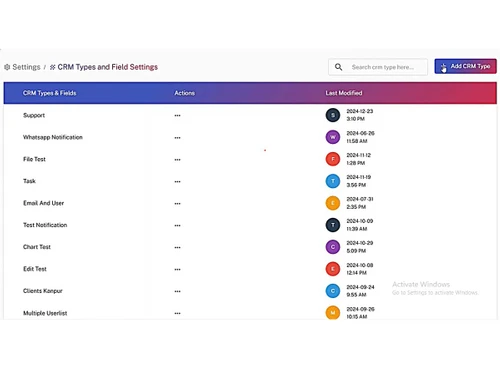Image resolution: width=500 pixels, height=375 pixels.
Task: Open actions menu for Email And User
Action: click(x=177, y=204)
